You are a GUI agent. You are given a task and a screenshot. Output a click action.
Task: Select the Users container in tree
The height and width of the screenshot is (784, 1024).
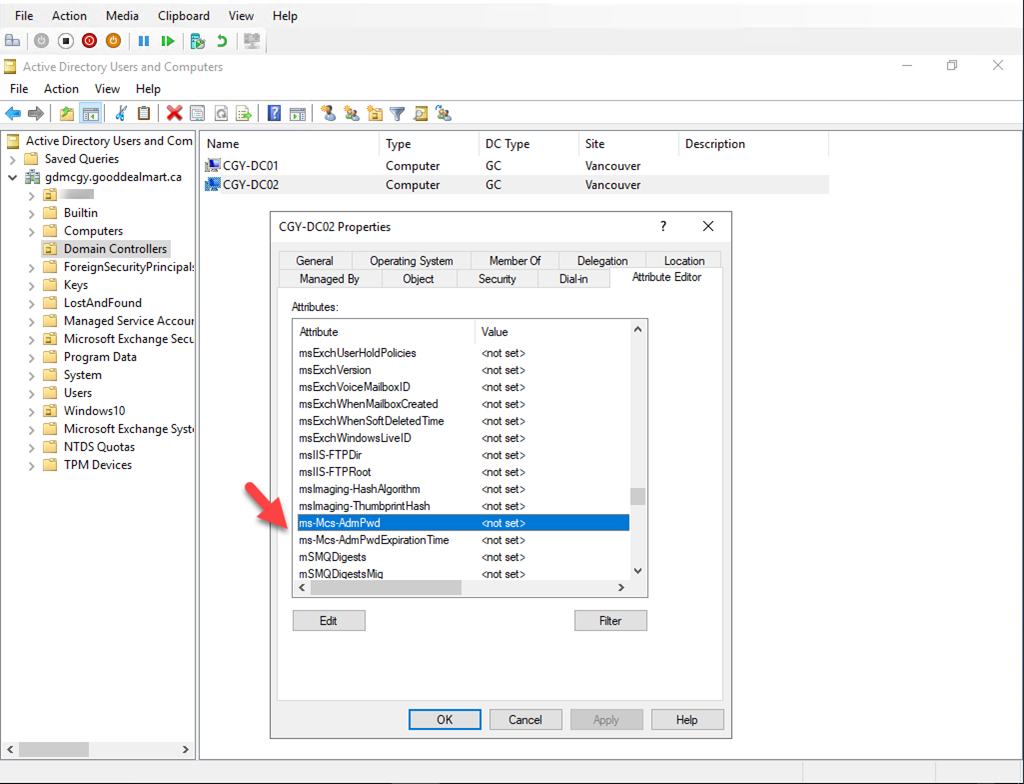coord(77,393)
